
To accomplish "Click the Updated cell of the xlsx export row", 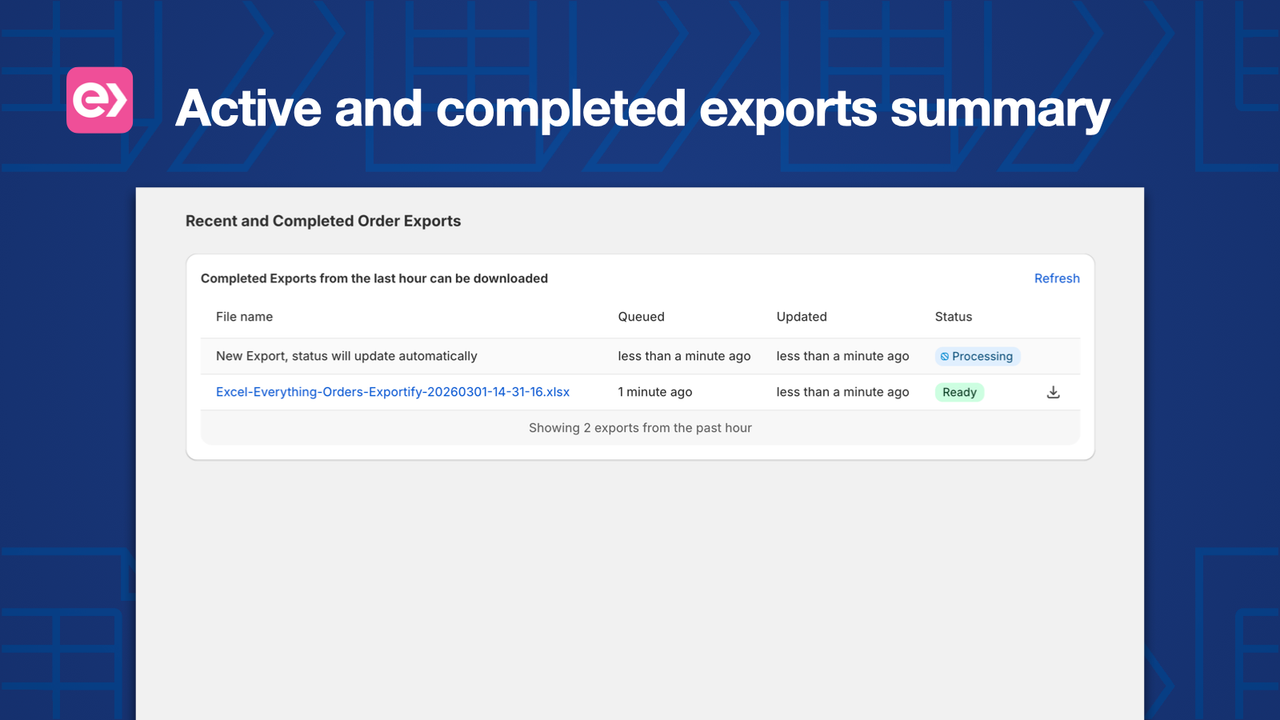I will pyautogui.click(x=843, y=392).
